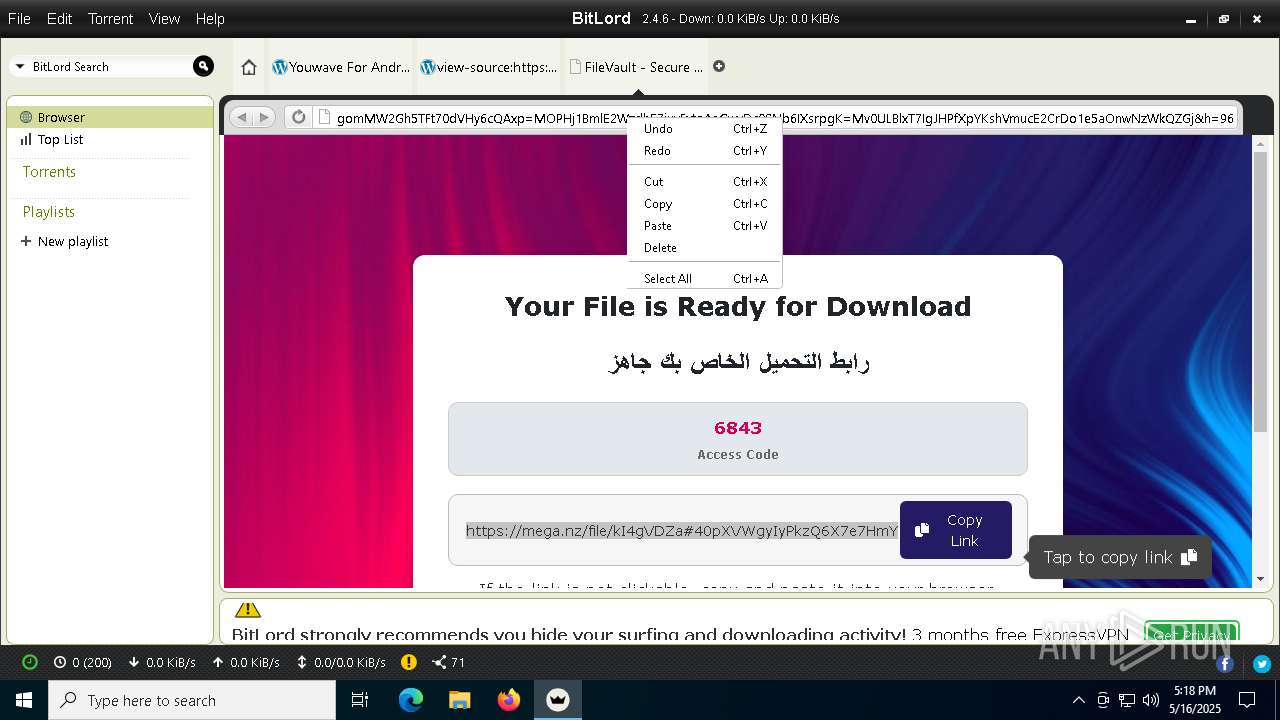
Task: Click the Copy Link button
Action: click(956, 530)
